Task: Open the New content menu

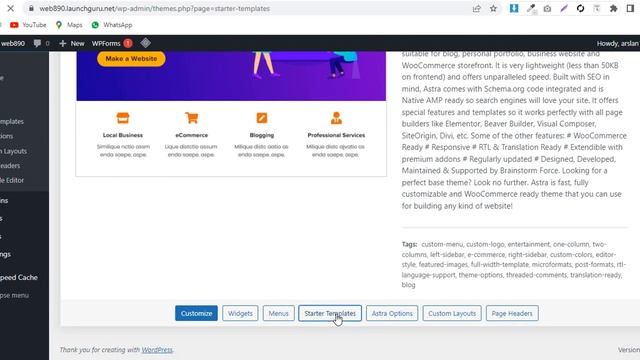Action: pos(72,43)
